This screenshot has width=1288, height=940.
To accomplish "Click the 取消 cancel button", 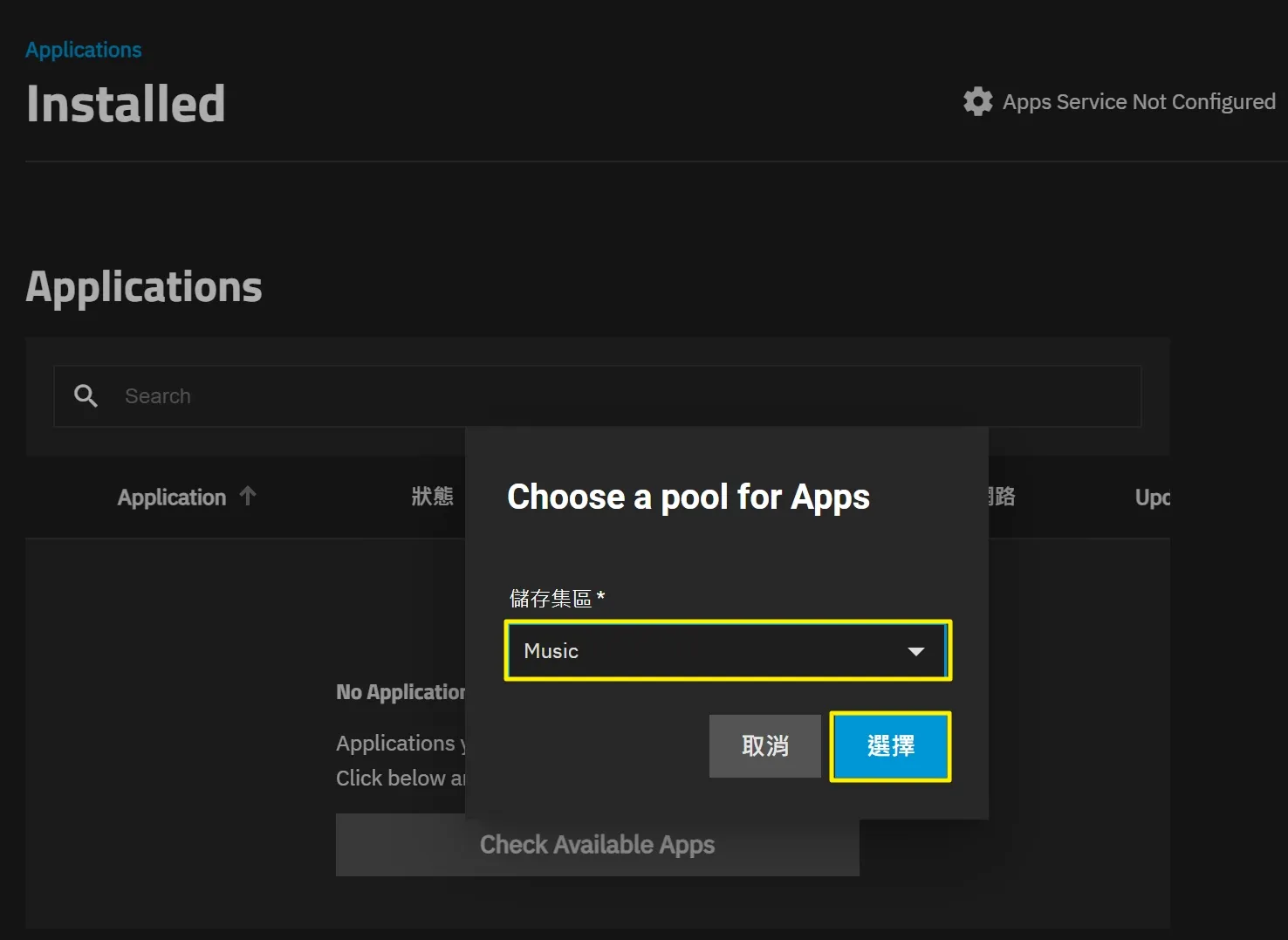I will pyautogui.click(x=765, y=746).
